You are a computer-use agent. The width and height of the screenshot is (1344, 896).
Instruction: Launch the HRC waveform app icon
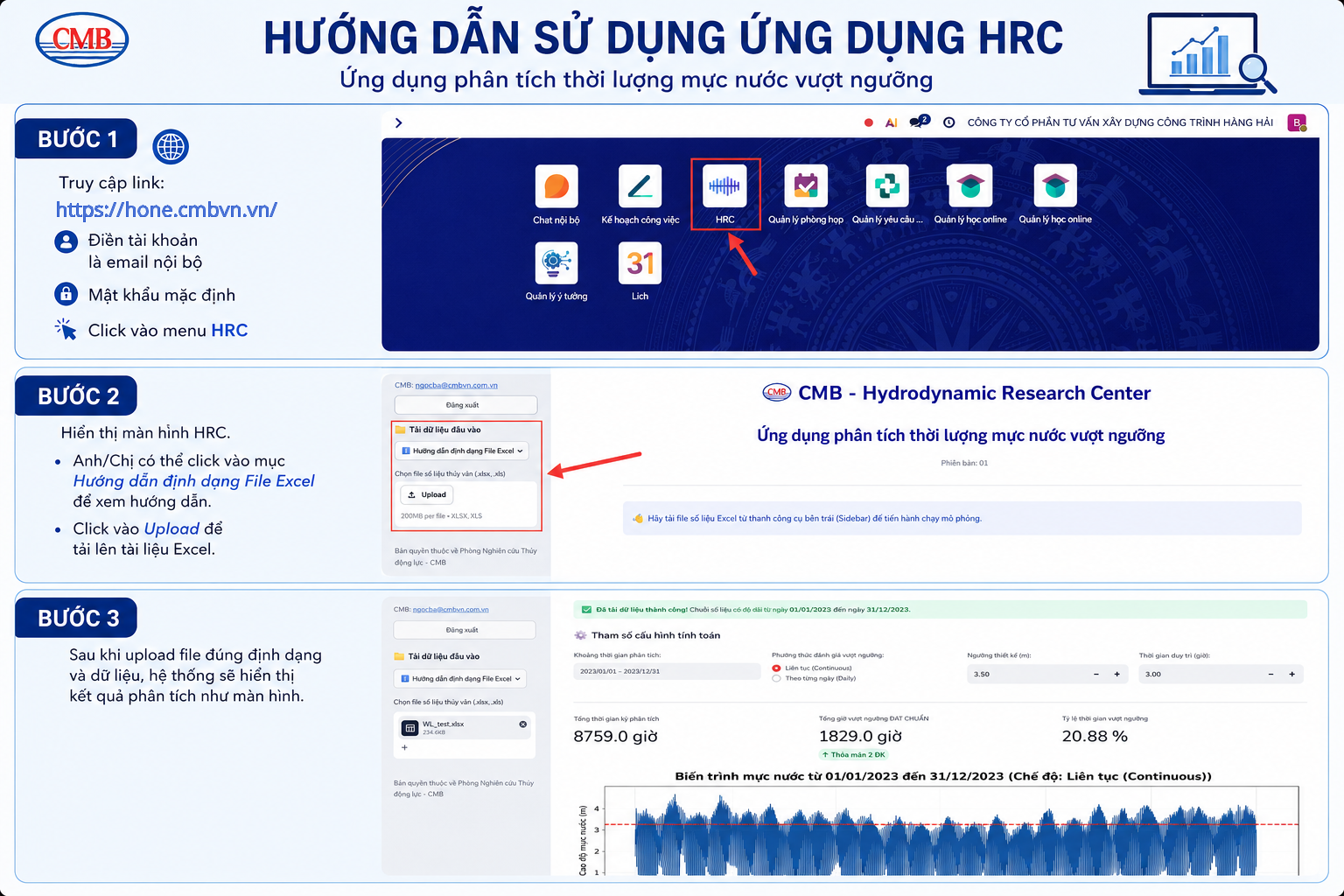tap(724, 186)
